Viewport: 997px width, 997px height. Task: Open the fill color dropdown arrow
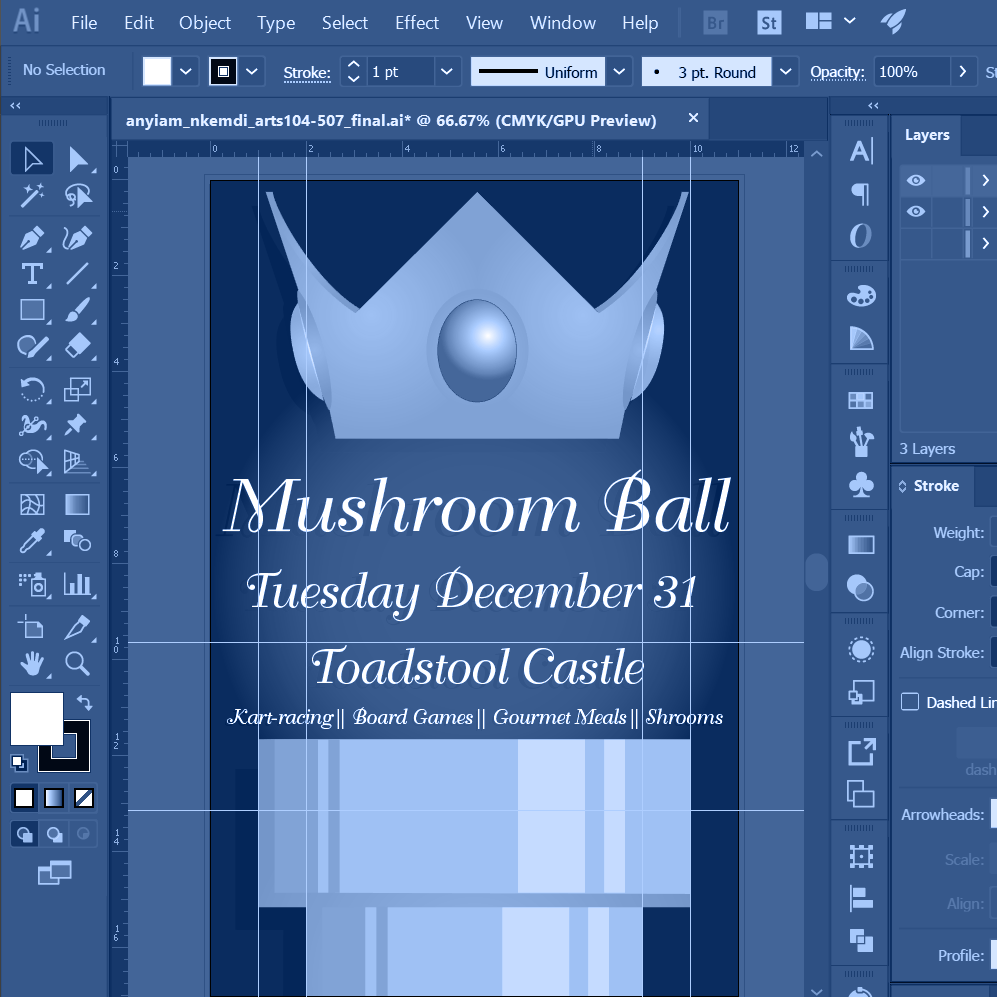(186, 71)
